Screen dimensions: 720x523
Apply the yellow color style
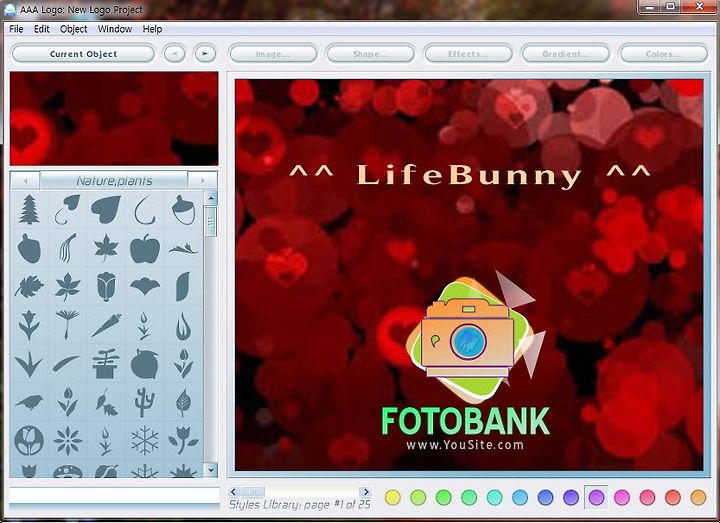click(393, 497)
